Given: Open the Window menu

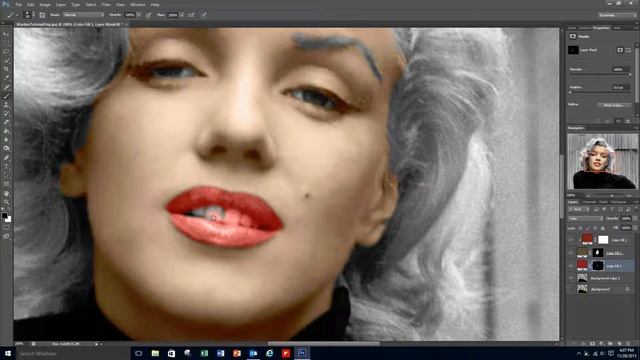Looking at the screenshot, I should [x=138, y=4].
